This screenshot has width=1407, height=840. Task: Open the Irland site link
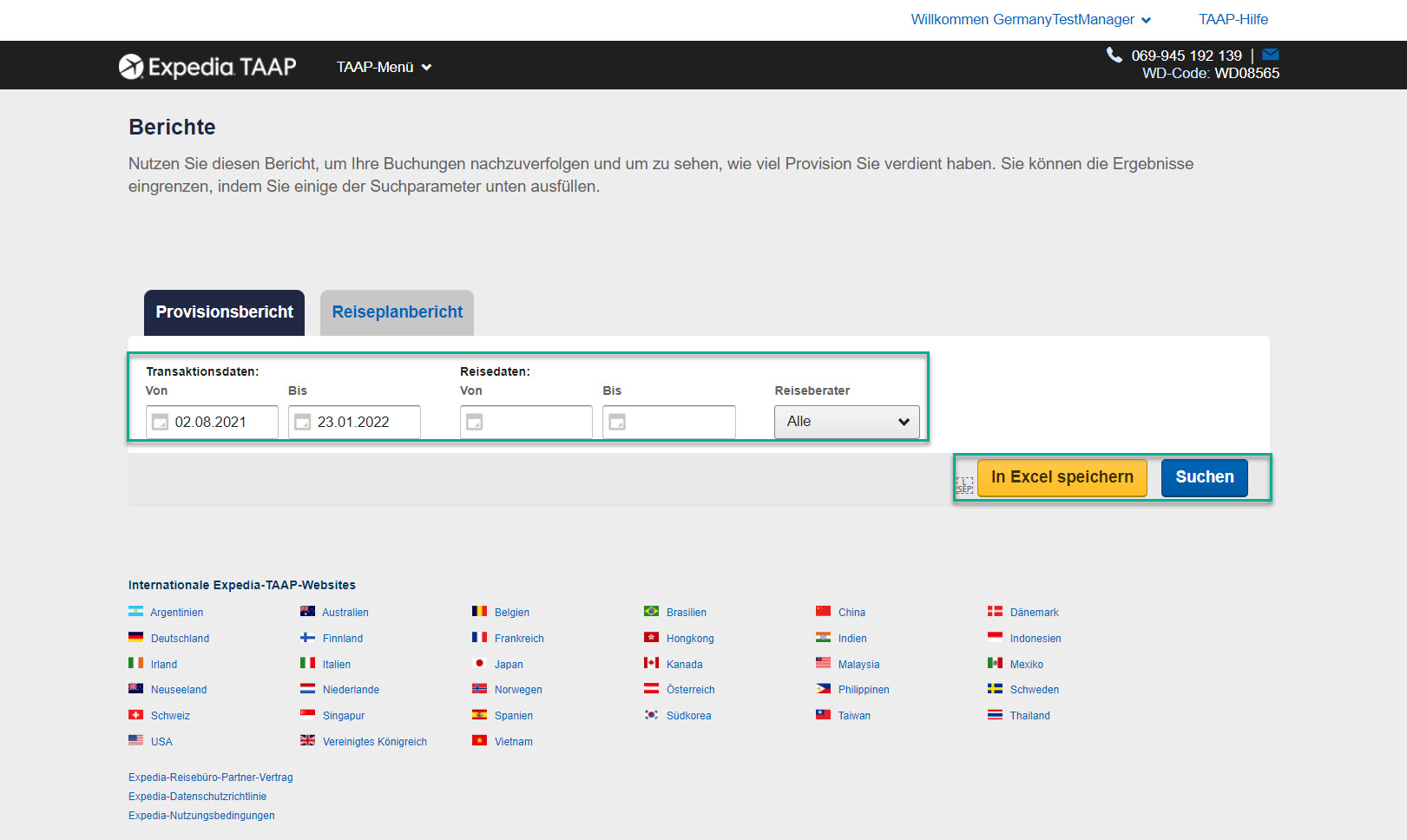[x=164, y=665]
